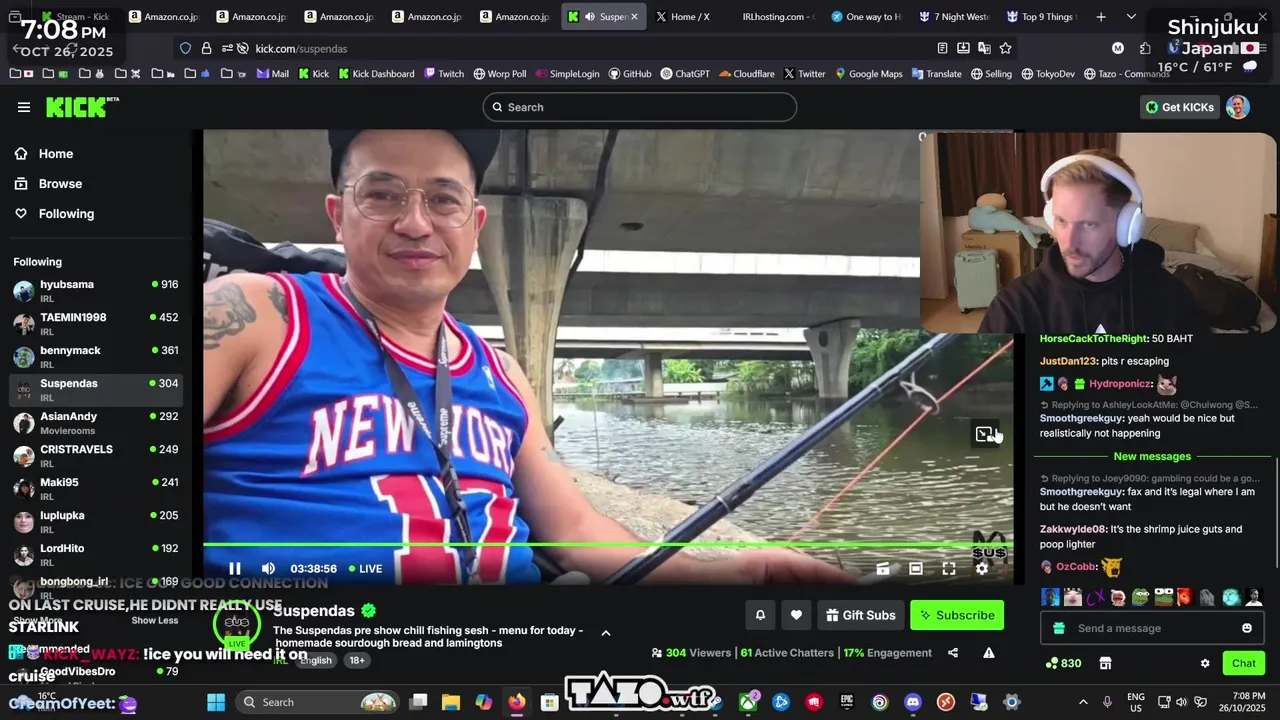The height and width of the screenshot is (720, 1280).
Task: Show hidden system tray icons
Action: [x=1083, y=702]
